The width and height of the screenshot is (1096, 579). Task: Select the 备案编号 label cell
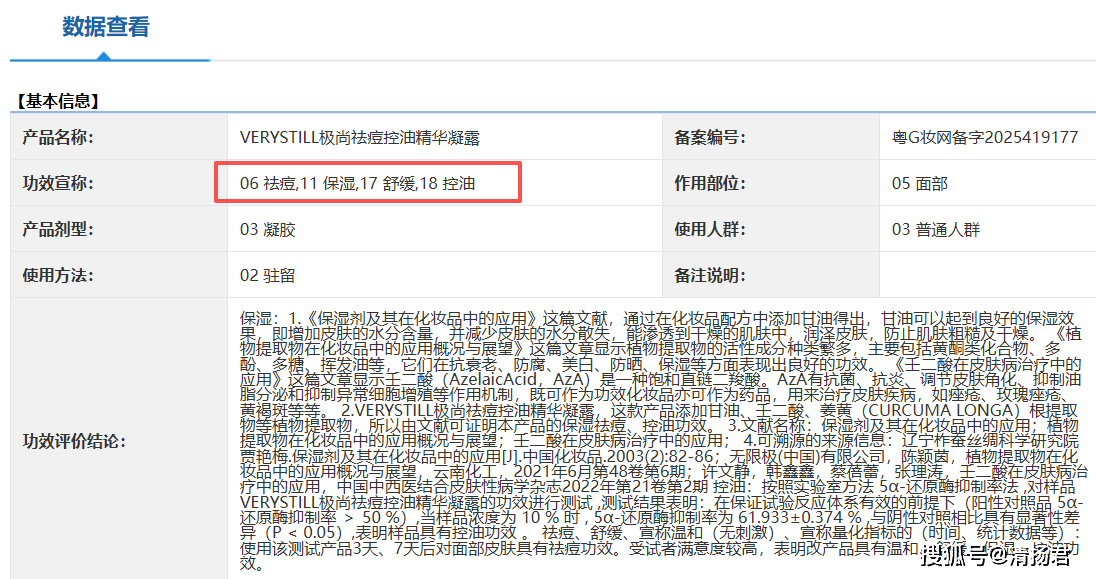pyautogui.click(x=709, y=137)
